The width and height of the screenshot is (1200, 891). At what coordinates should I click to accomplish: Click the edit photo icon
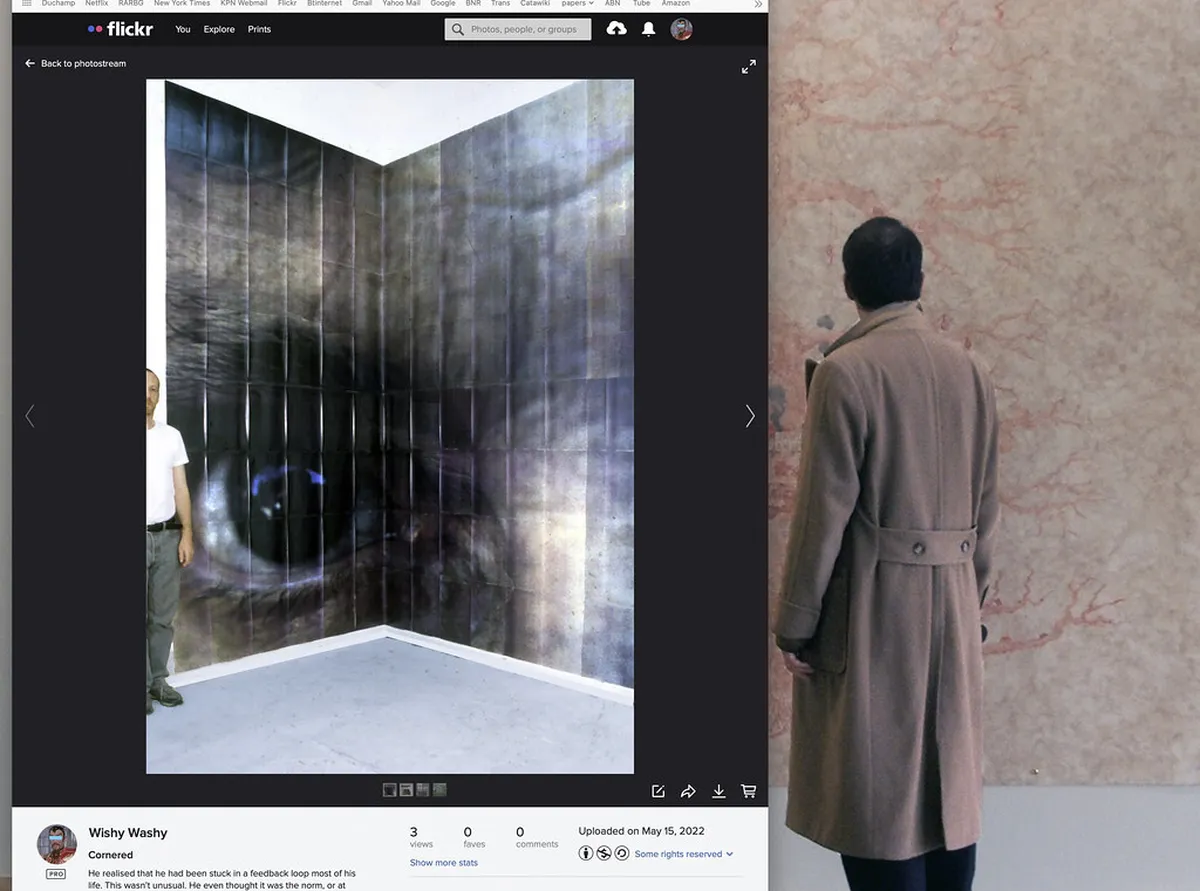pos(658,791)
